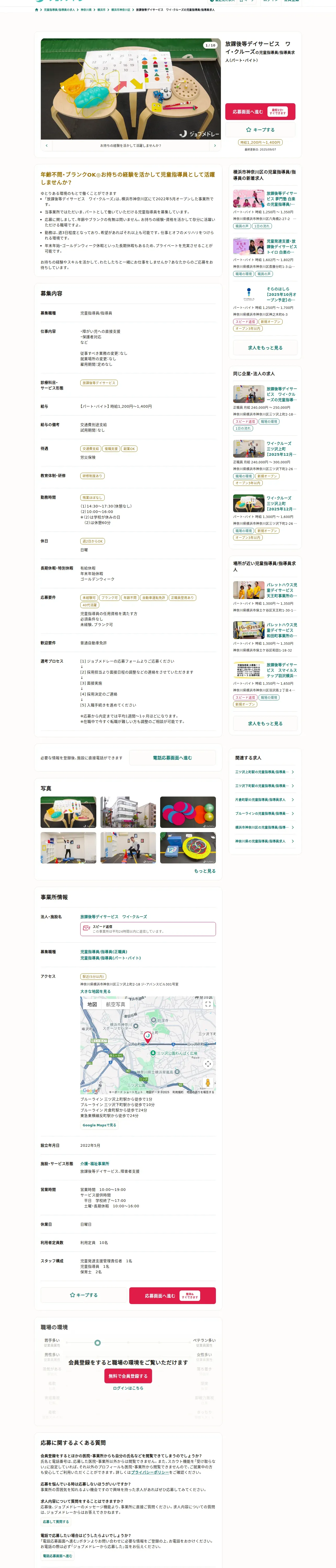Image resolution: width=336 pixels, height=1568 pixels.
Task: Click the red 応募画面へ進む button near title
Action: (x=260, y=111)
